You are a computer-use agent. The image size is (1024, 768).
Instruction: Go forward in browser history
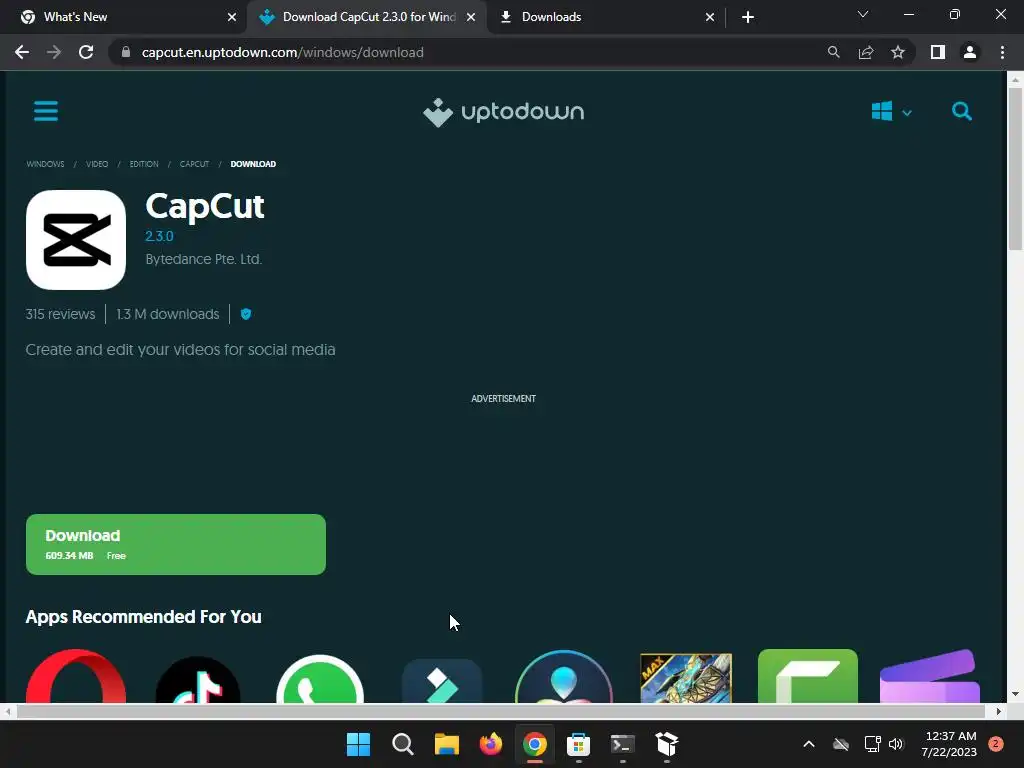pos(54,52)
